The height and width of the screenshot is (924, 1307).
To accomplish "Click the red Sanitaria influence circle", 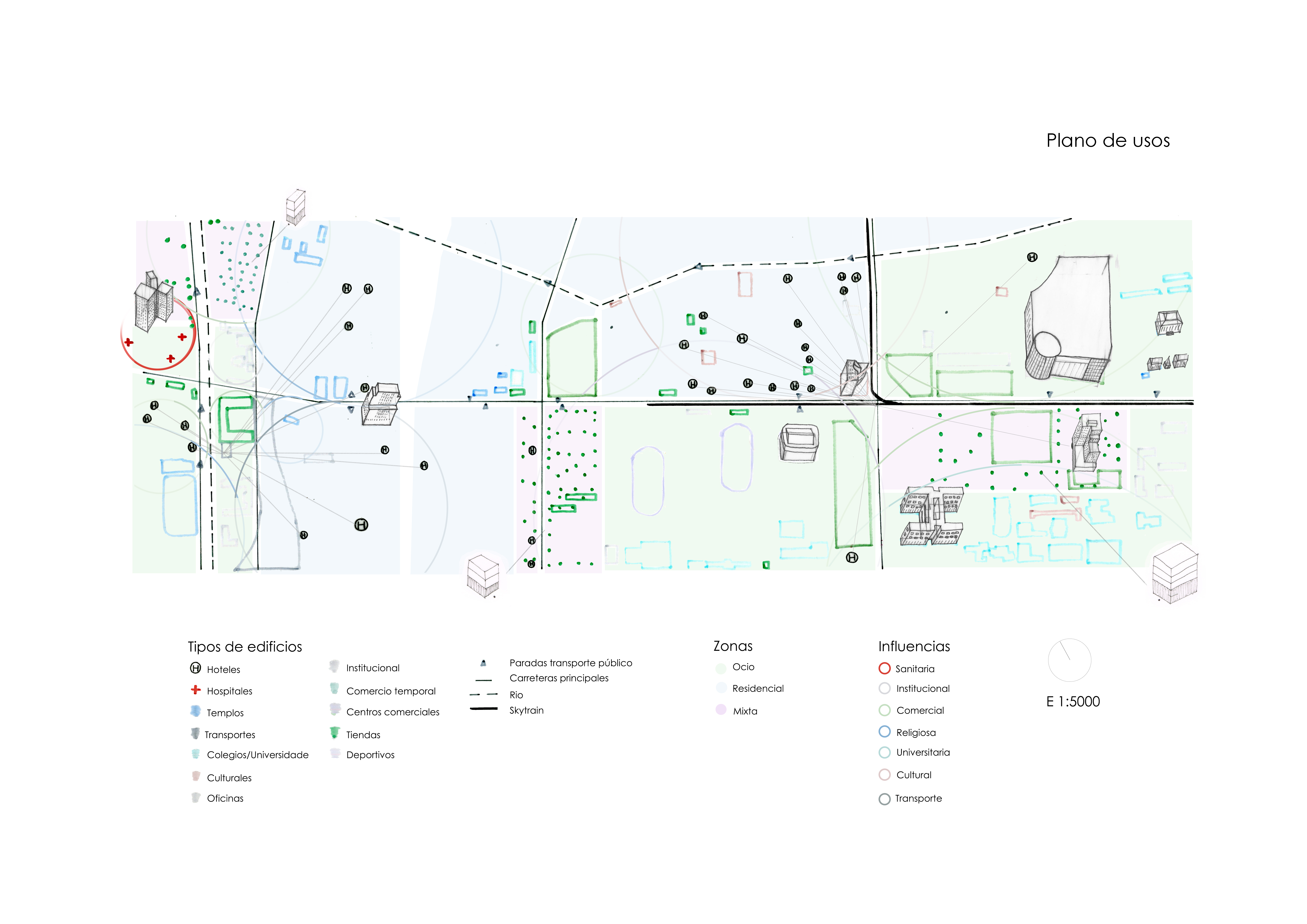I will pos(885,668).
